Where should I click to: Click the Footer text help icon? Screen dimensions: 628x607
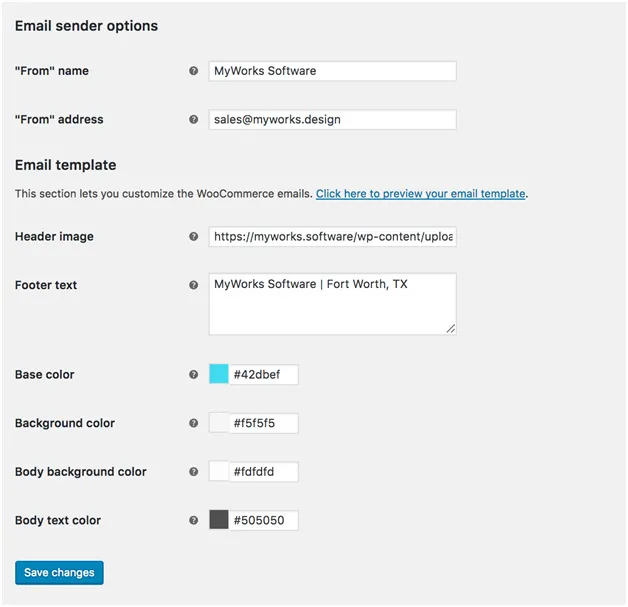point(194,285)
